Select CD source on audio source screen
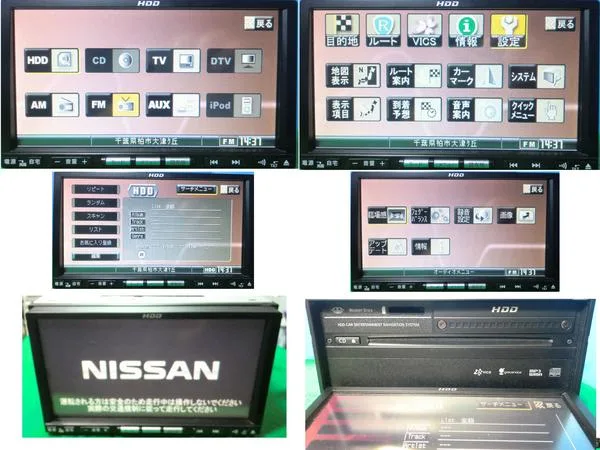Image resolution: width=600 pixels, height=450 pixels. (x=112, y=60)
